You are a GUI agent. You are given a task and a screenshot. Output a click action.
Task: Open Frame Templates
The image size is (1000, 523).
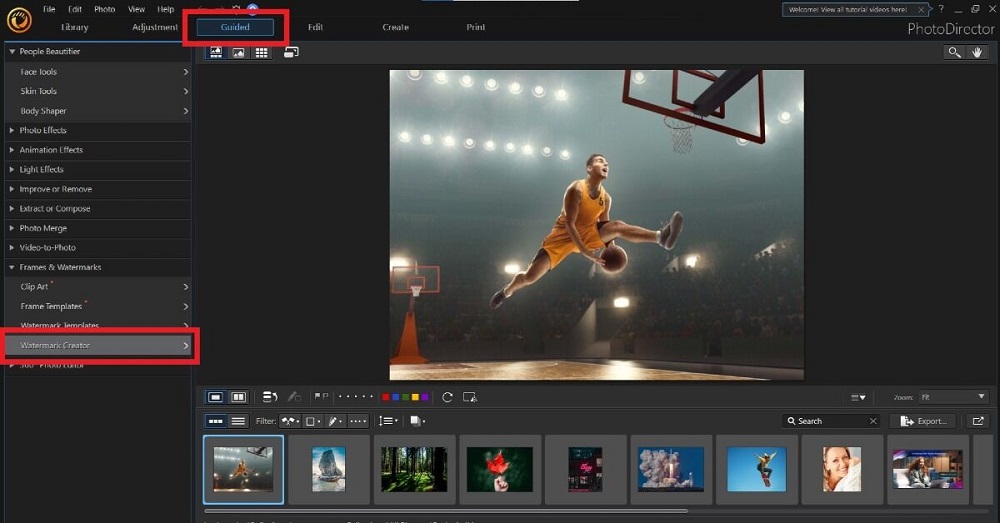[x=98, y=306]
